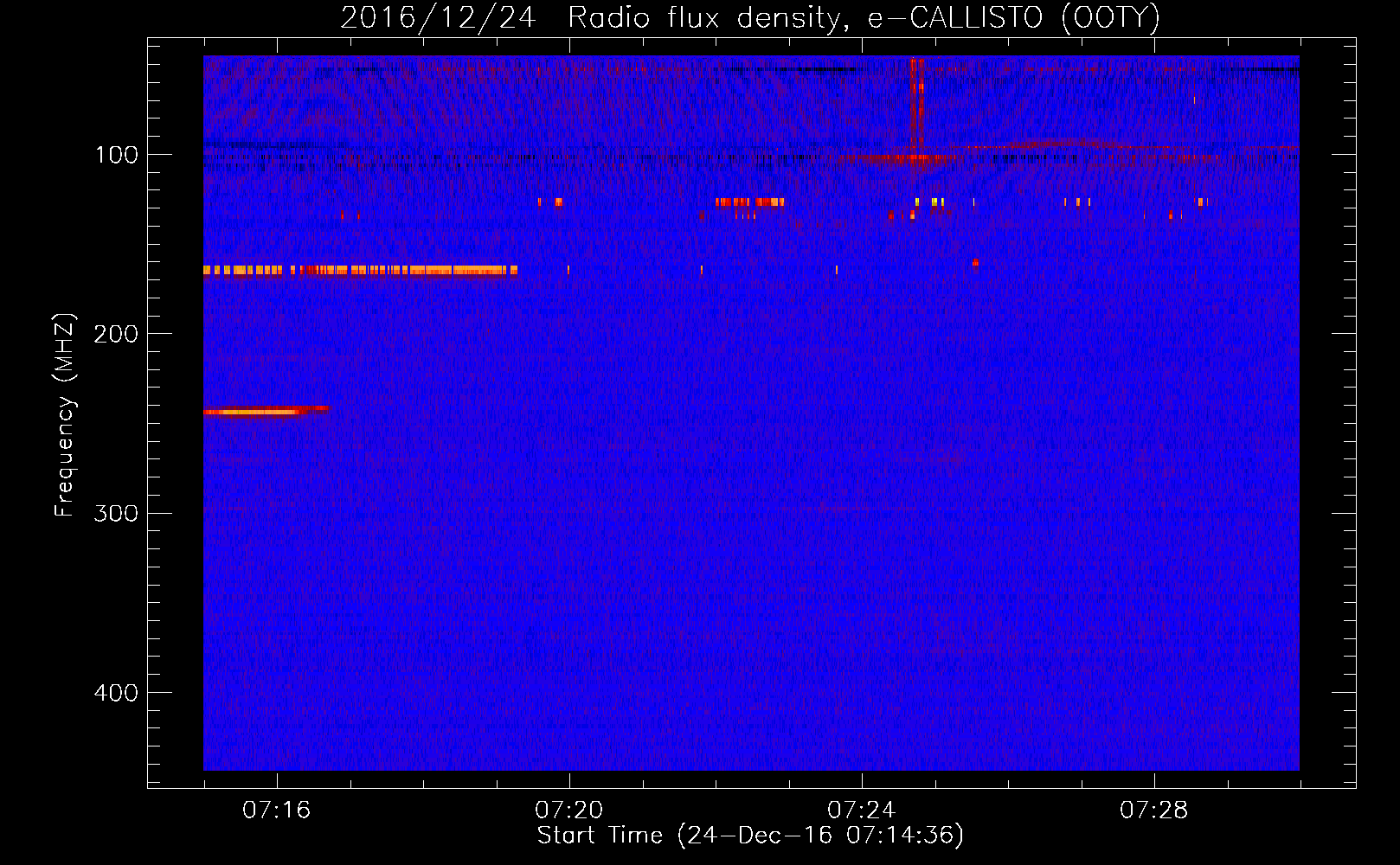Click the 300 frequency tick label

117,513
